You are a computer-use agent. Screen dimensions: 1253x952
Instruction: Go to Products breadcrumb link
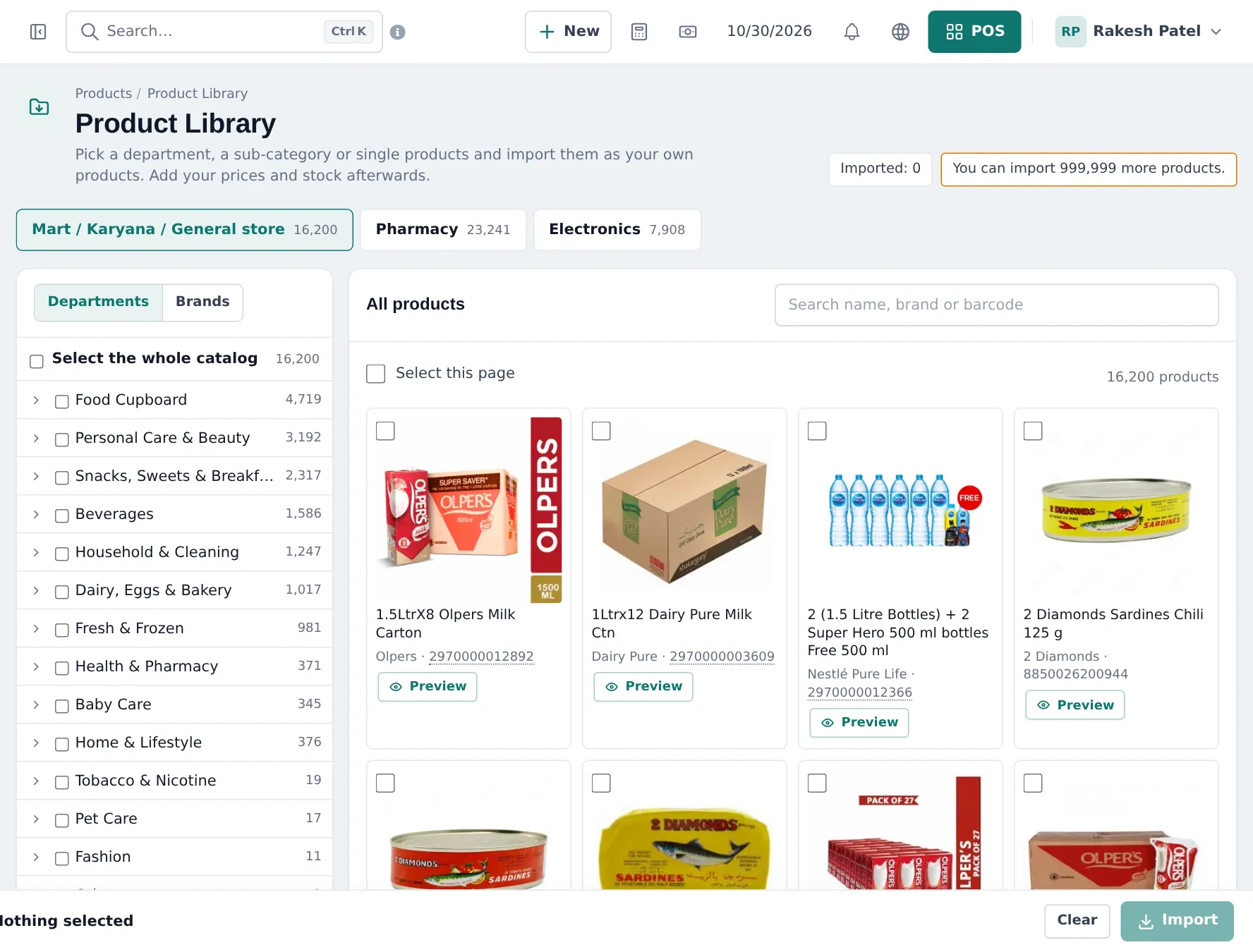pos(104,94)
